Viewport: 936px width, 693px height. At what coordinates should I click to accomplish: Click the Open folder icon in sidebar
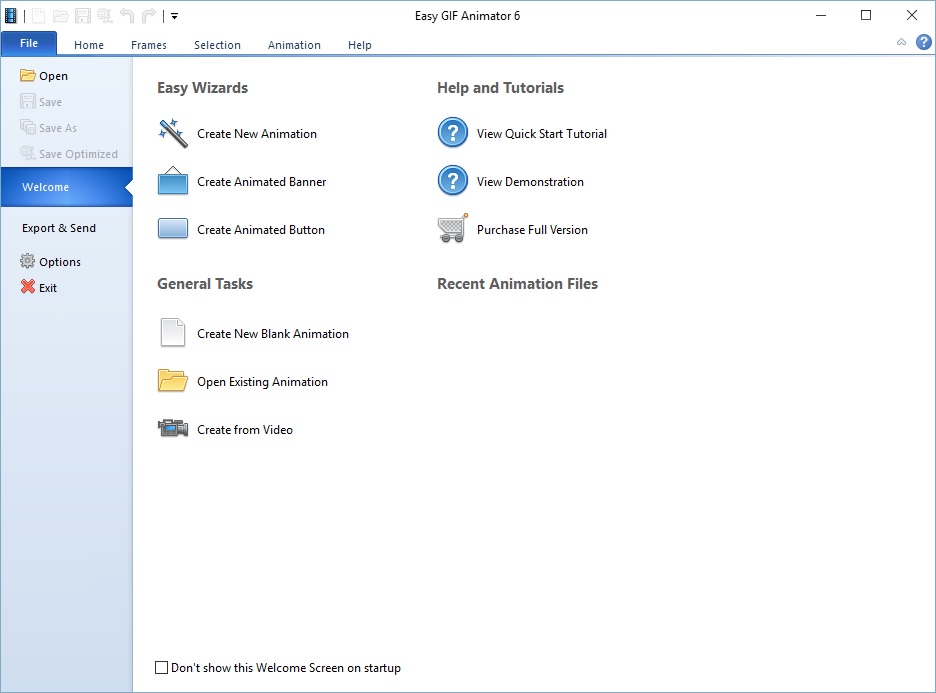[27, 75]
